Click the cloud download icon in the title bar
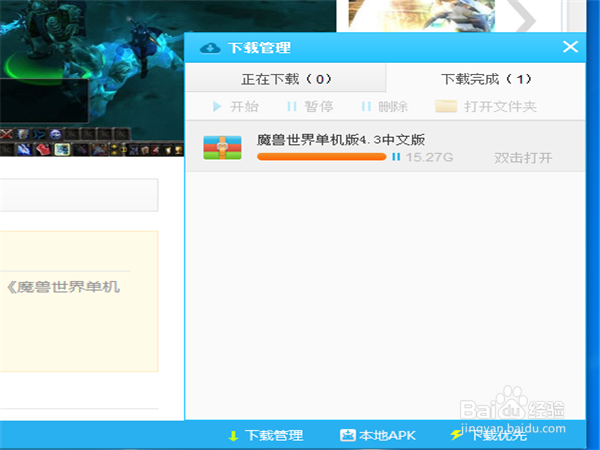Image resolution: width=600 pixels, height=450 pixels. point(210,48)
